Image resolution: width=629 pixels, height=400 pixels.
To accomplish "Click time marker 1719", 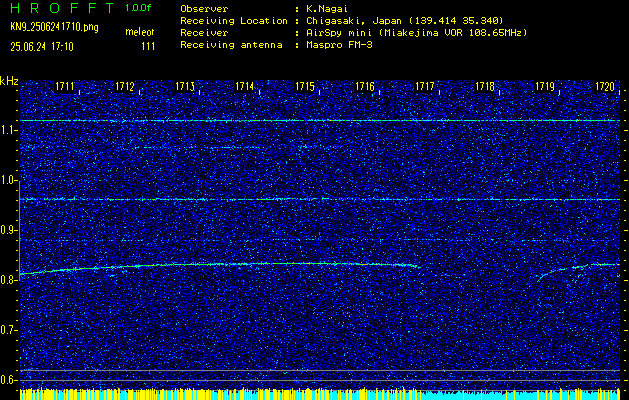I will coord(545,86).
